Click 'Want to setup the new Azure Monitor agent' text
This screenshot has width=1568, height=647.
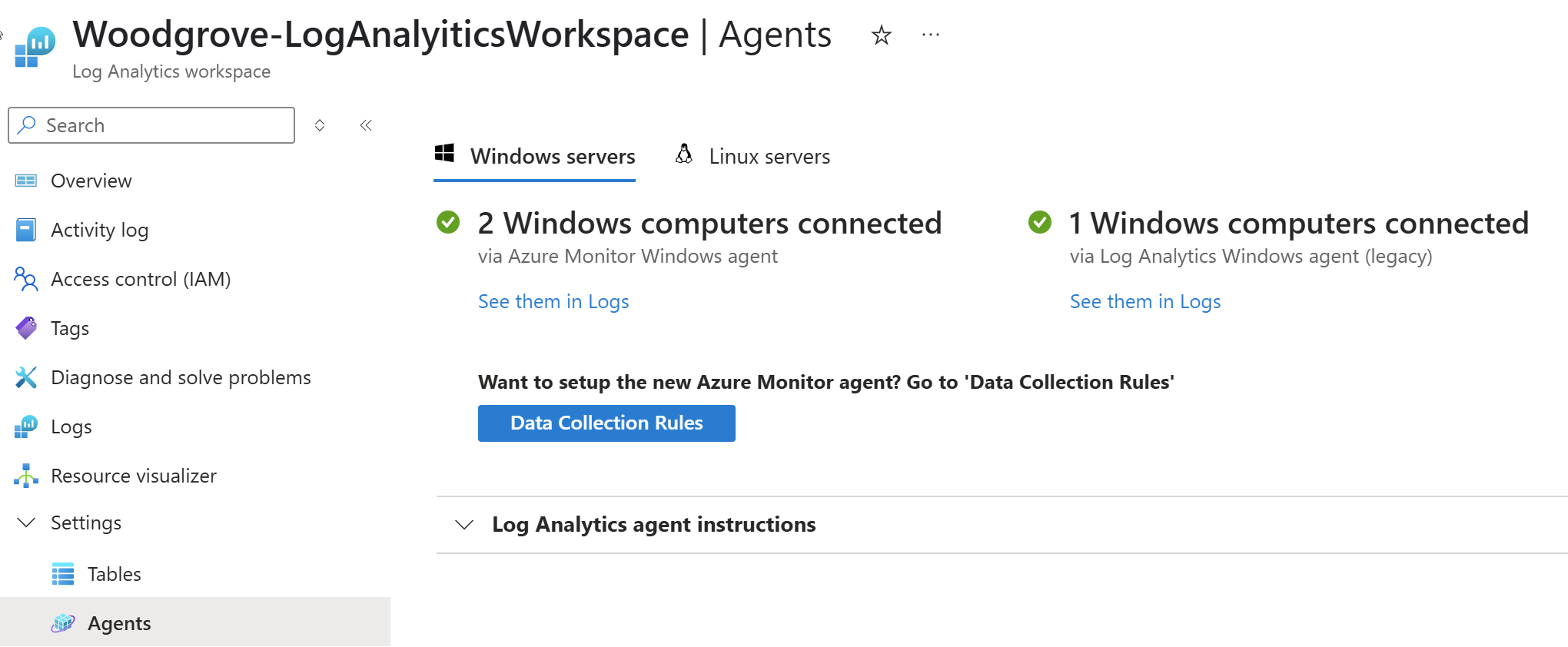[826, 383]
